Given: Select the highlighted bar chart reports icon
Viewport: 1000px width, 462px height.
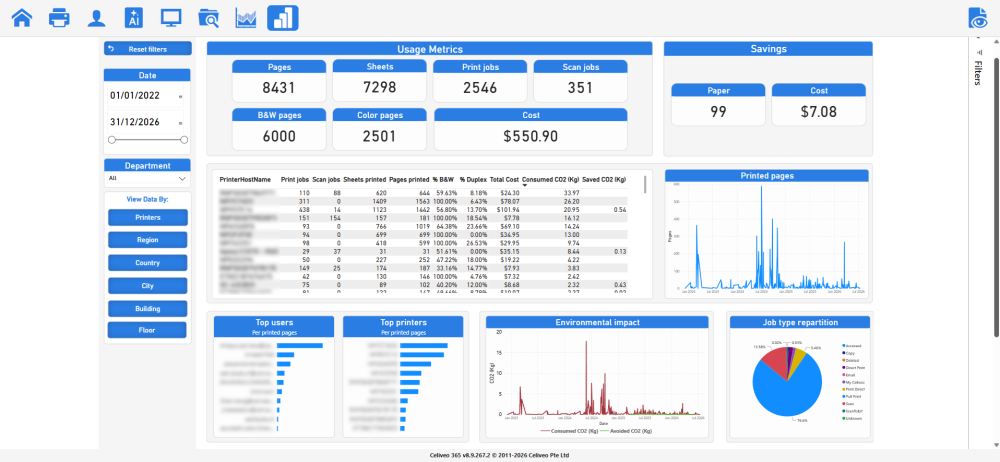Looking at the screenshot, I should 283,18.
